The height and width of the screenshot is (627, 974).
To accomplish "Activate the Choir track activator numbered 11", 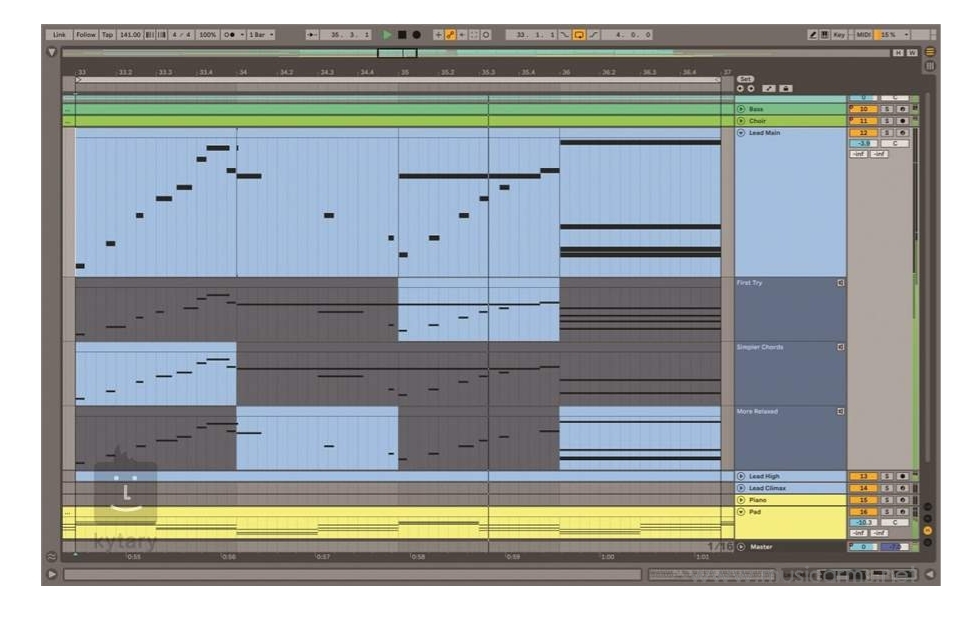I will (862, 121).
